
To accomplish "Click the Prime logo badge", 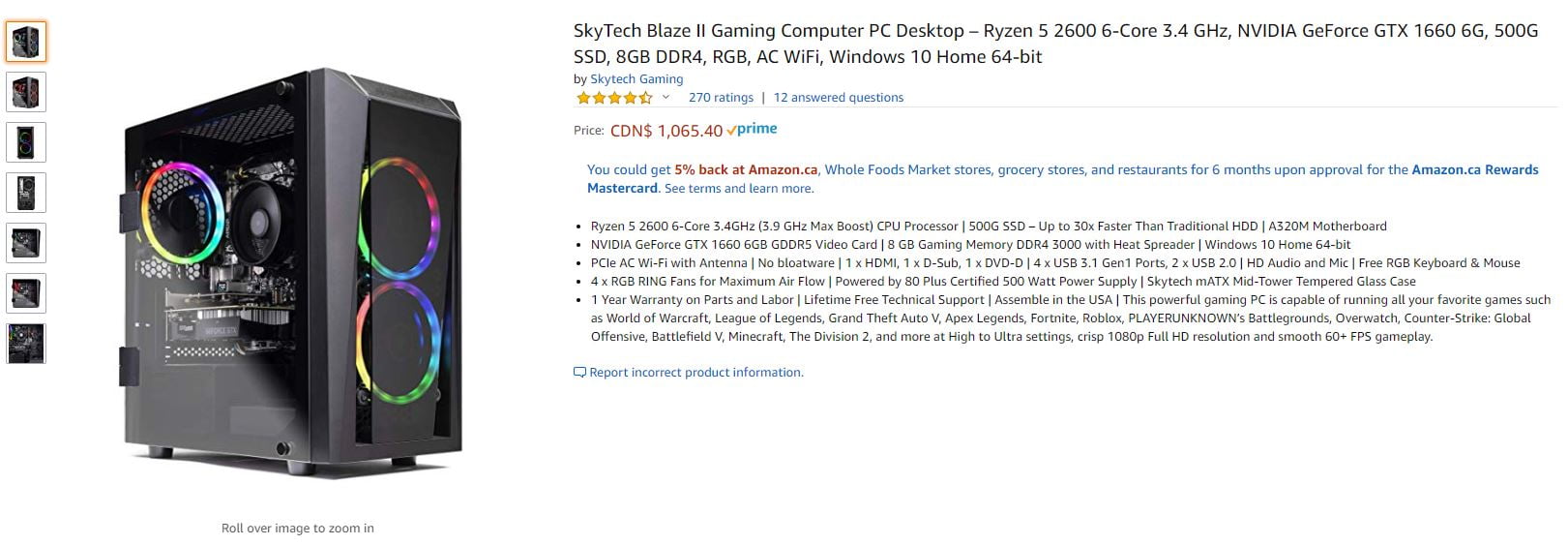I will click(752, 129).
